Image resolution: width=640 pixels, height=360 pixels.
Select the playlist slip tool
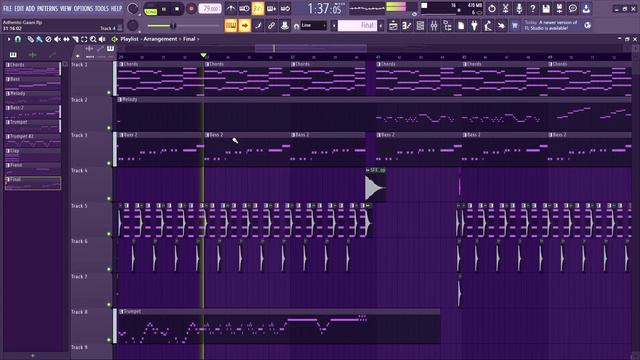[x=66, y=39]
